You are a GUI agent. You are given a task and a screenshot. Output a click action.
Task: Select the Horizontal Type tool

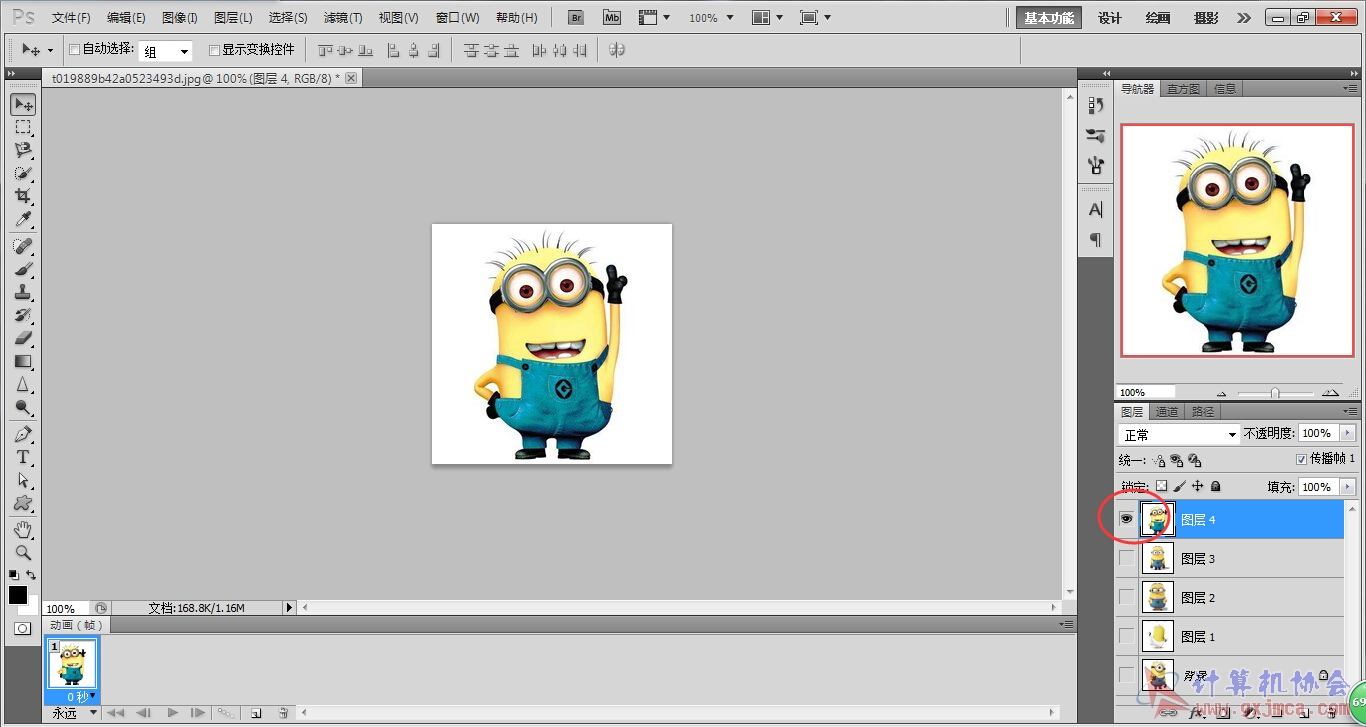[x=23, y=457]
